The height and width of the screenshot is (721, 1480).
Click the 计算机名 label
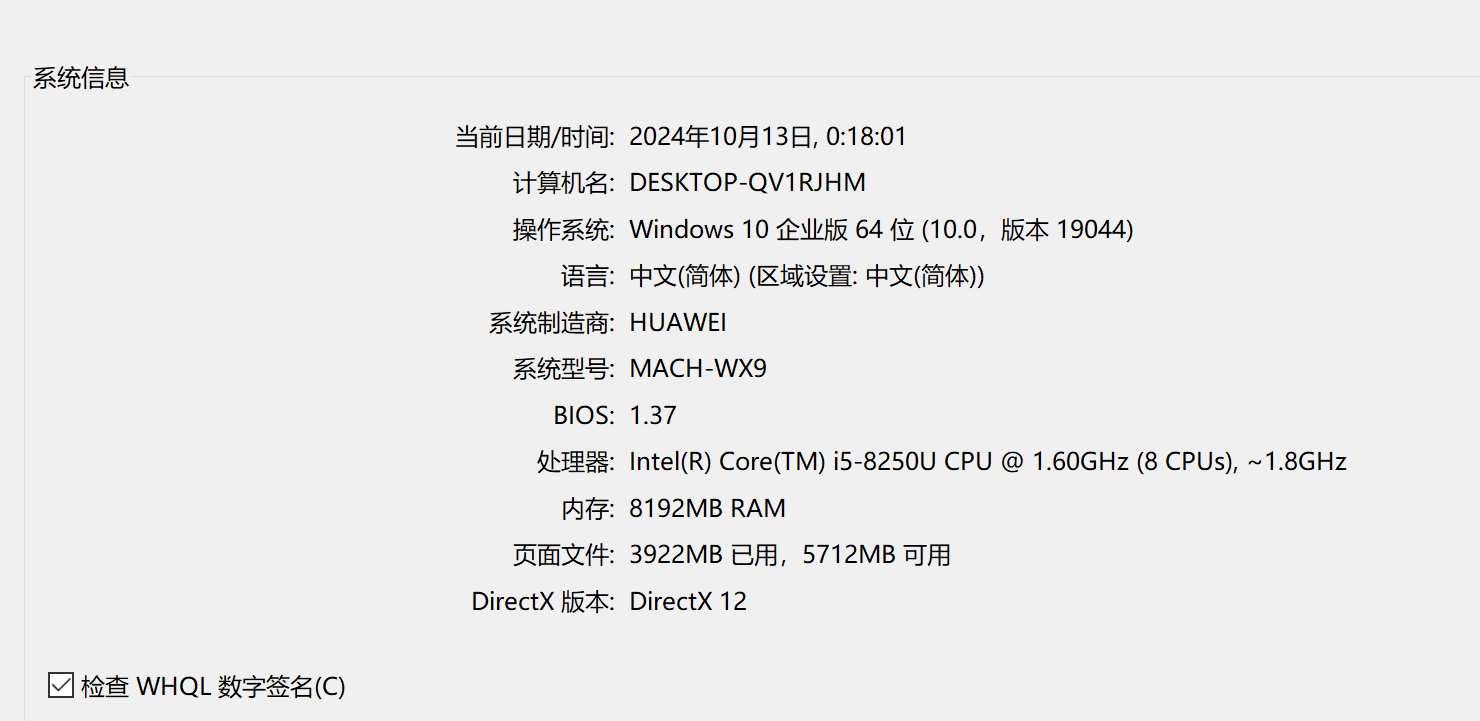[x=563, y=183]
